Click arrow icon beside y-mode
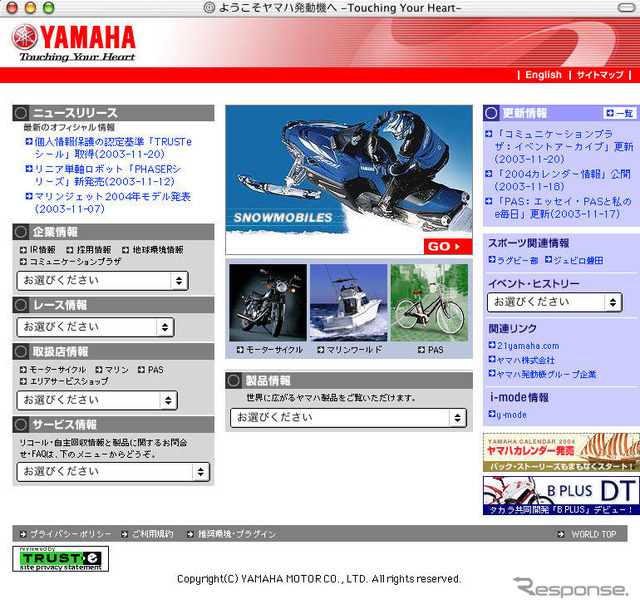 point(492,414)
